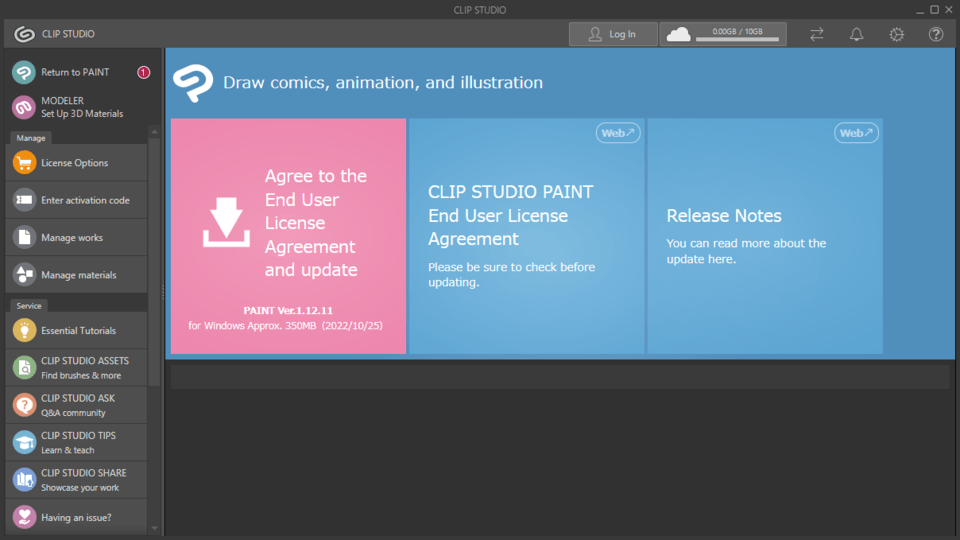Image resolution: width=960 pixels, height=540 pixels.
Task: Minimize the CLIP STUDIO window
Action: click(x=920, y=10)
